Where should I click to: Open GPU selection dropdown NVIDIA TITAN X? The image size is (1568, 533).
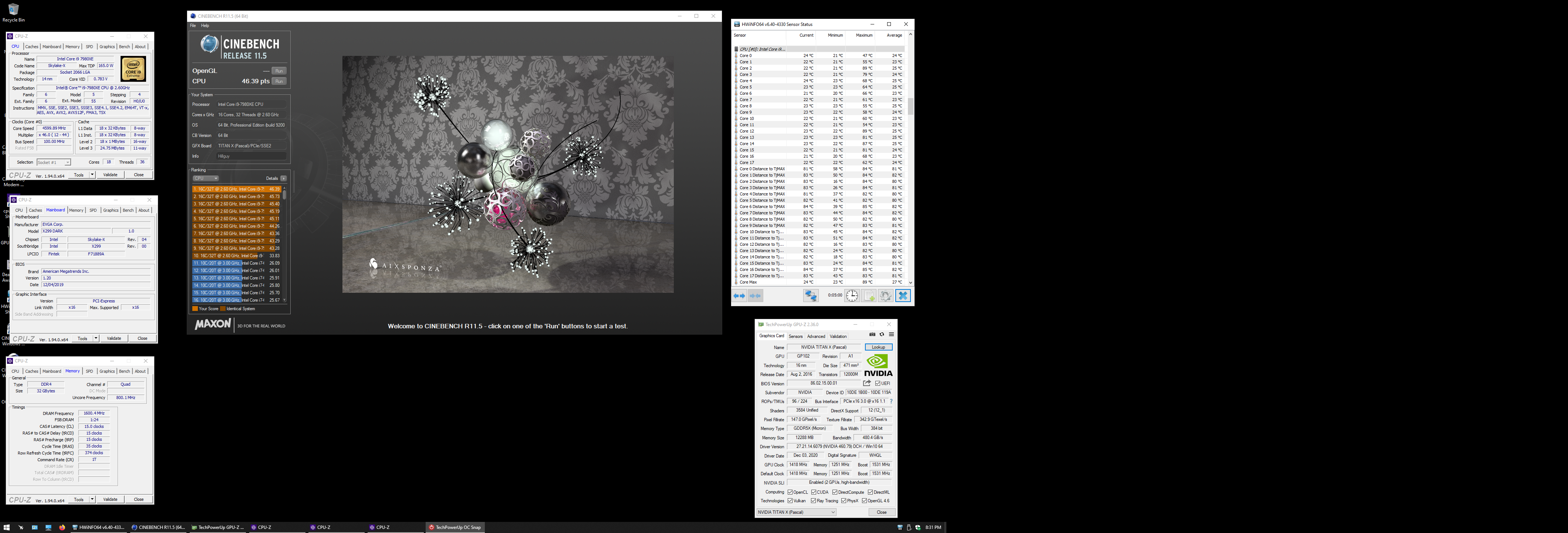click(x=796, y=512)
